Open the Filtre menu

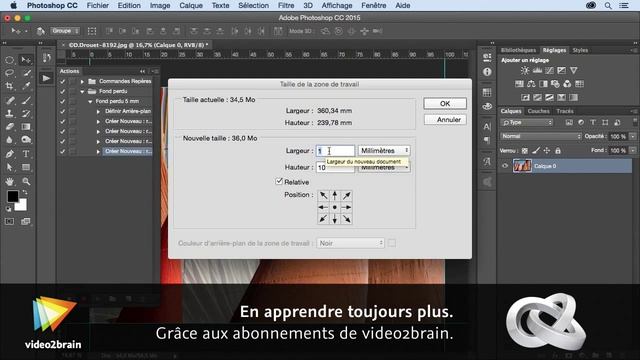click(286, 5)
